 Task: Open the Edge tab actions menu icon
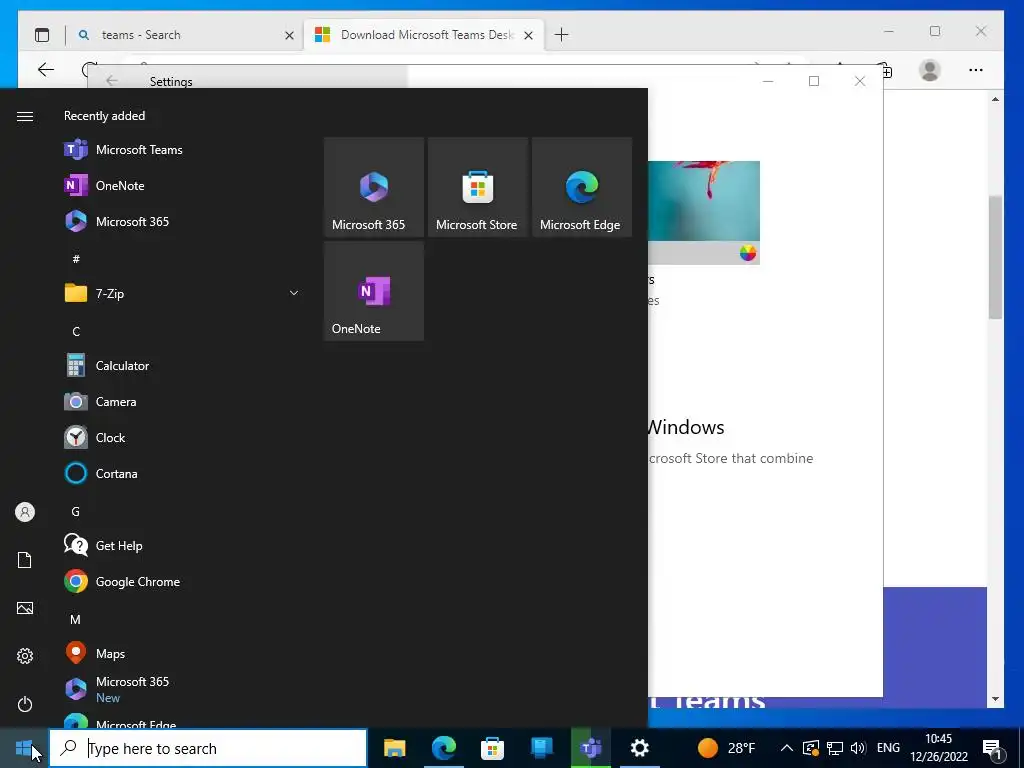42,35
